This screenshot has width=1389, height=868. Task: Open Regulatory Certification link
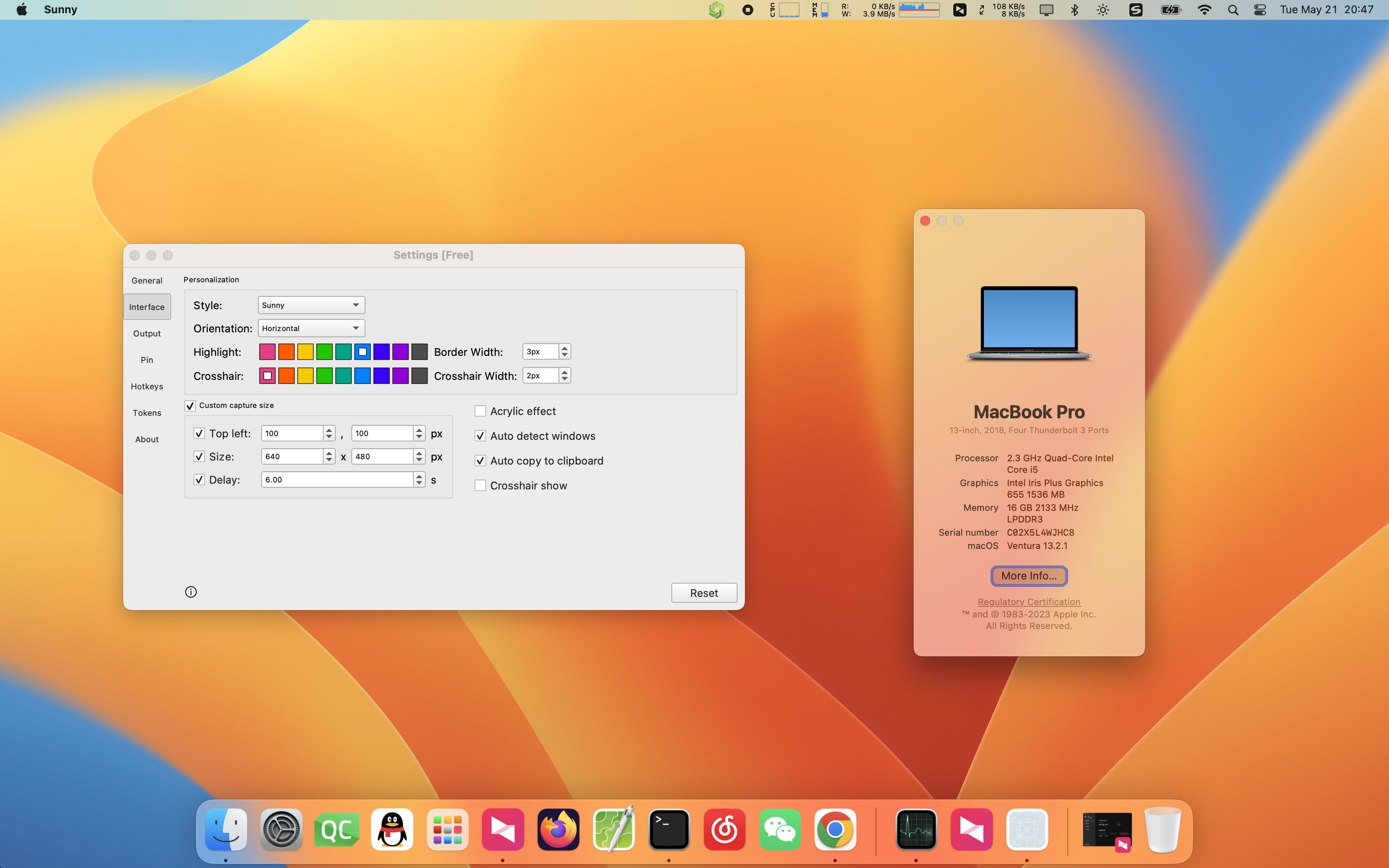1029,602
